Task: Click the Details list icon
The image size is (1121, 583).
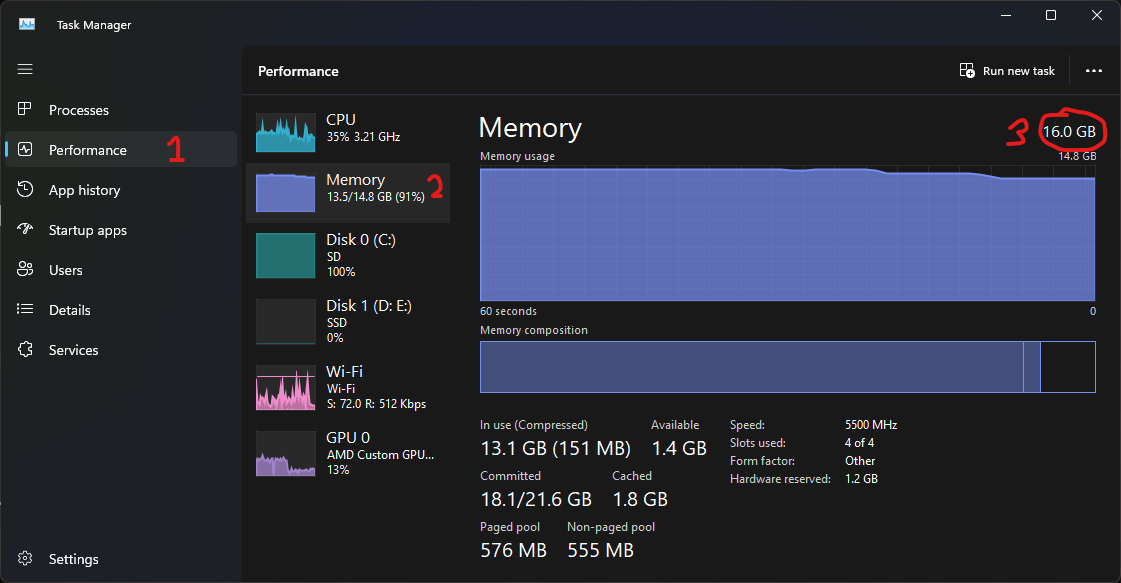Action: point(25,310)
